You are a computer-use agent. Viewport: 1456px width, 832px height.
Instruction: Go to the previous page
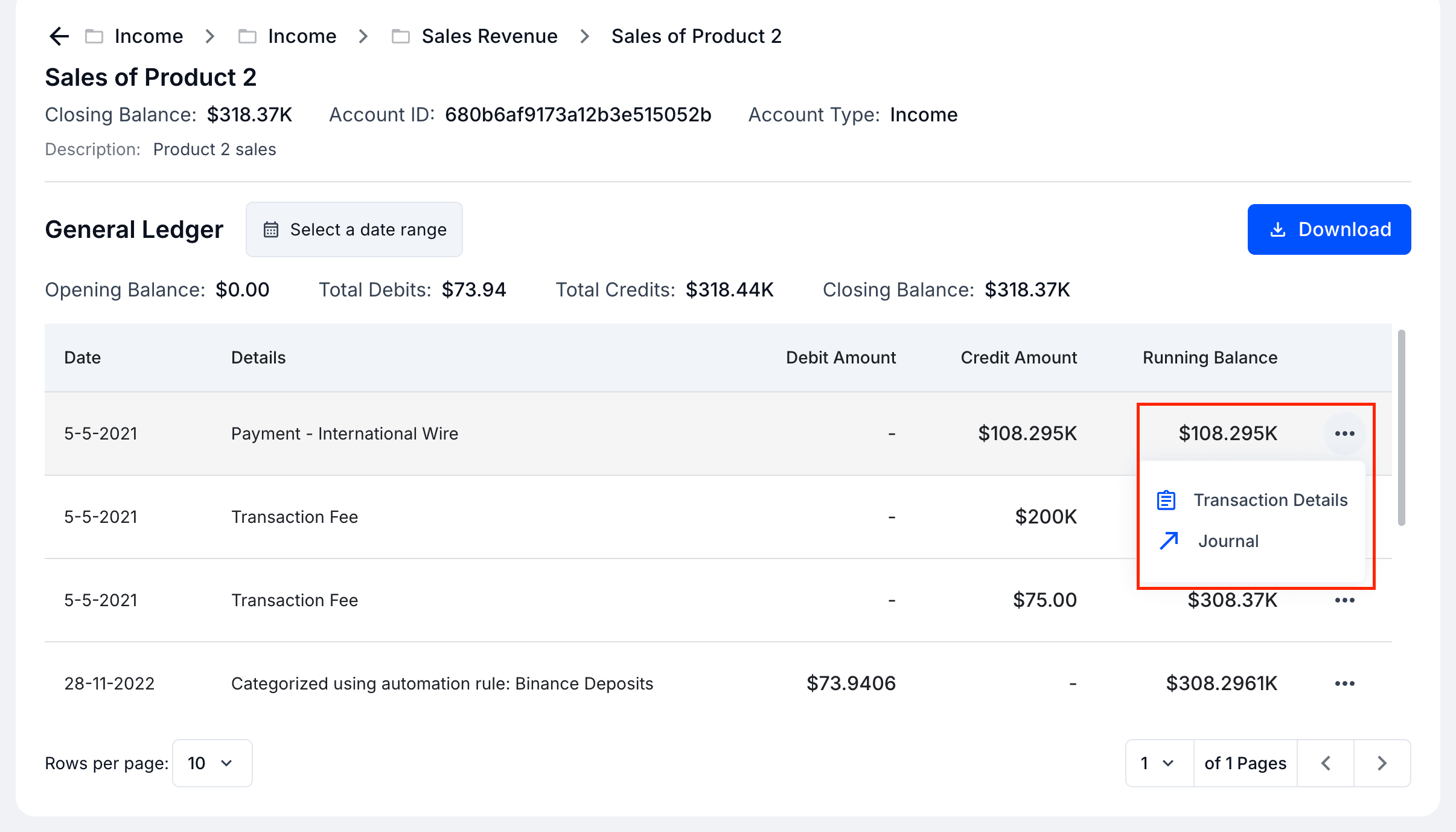(1326, 763)
